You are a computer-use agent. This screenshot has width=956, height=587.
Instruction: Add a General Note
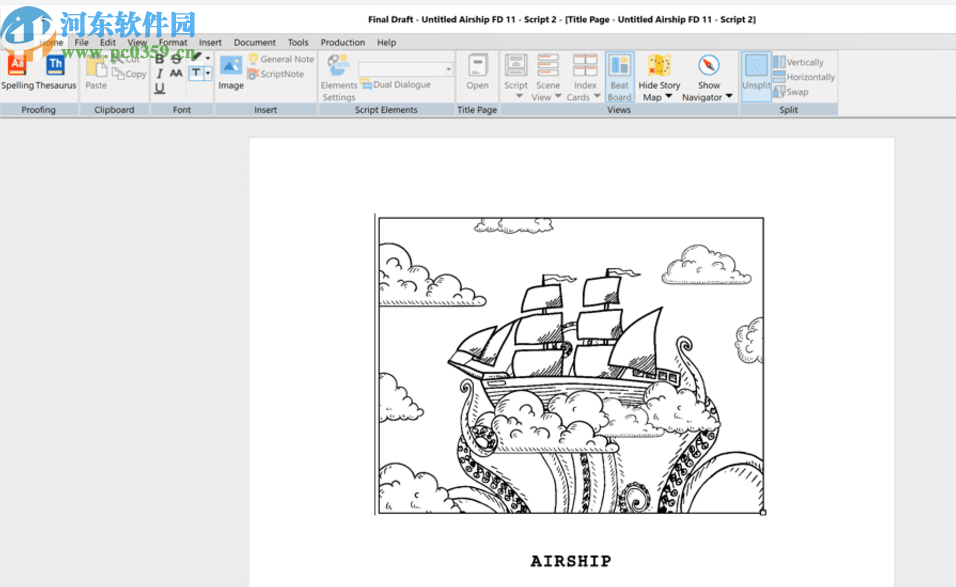coord(280,59)
